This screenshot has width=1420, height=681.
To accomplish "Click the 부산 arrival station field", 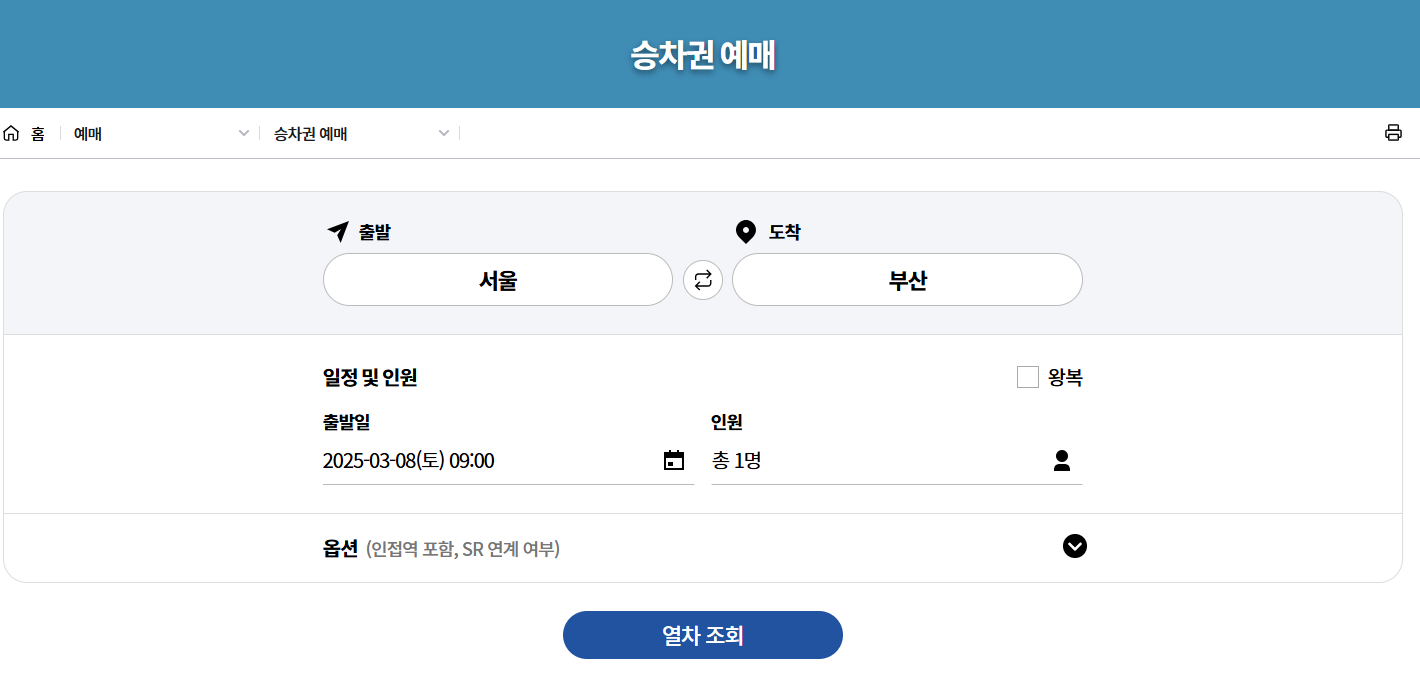I will [x=906, y=279].
